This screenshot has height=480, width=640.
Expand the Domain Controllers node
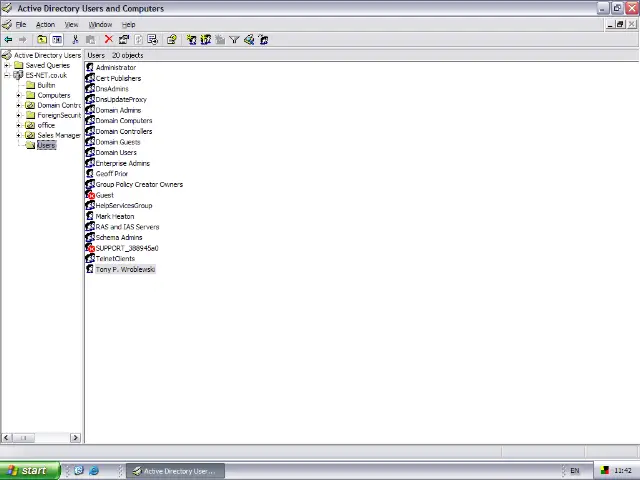pyautogui.click(x=18, y=105)
